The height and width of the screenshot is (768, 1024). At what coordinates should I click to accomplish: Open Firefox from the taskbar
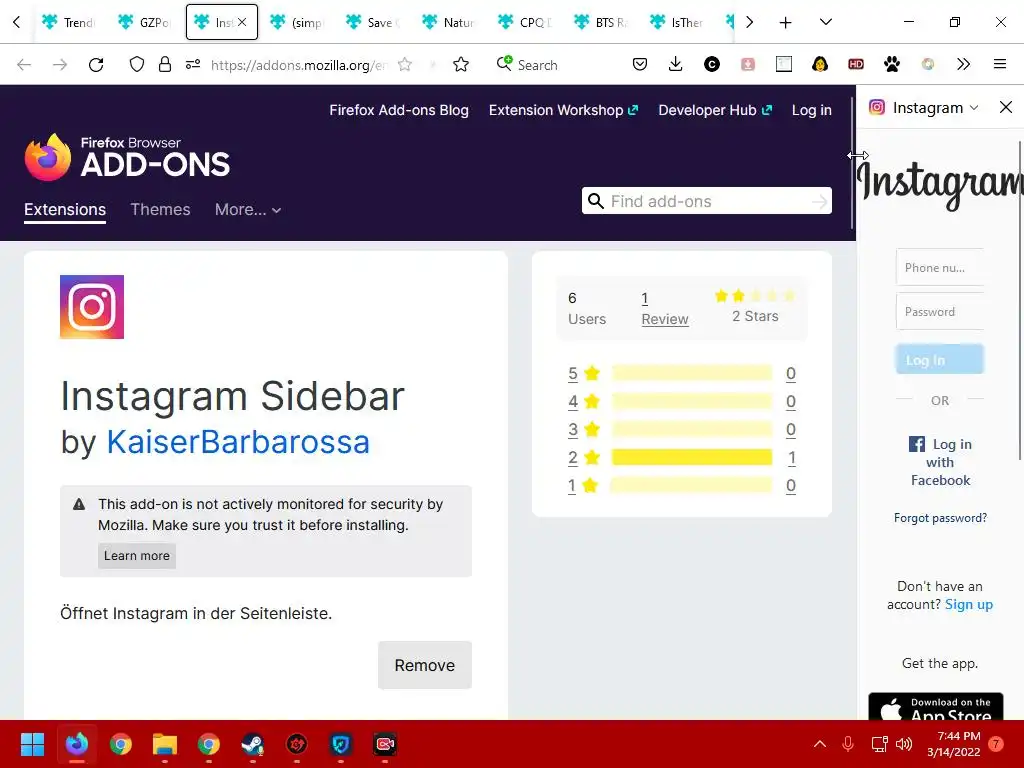click(77, 744)
